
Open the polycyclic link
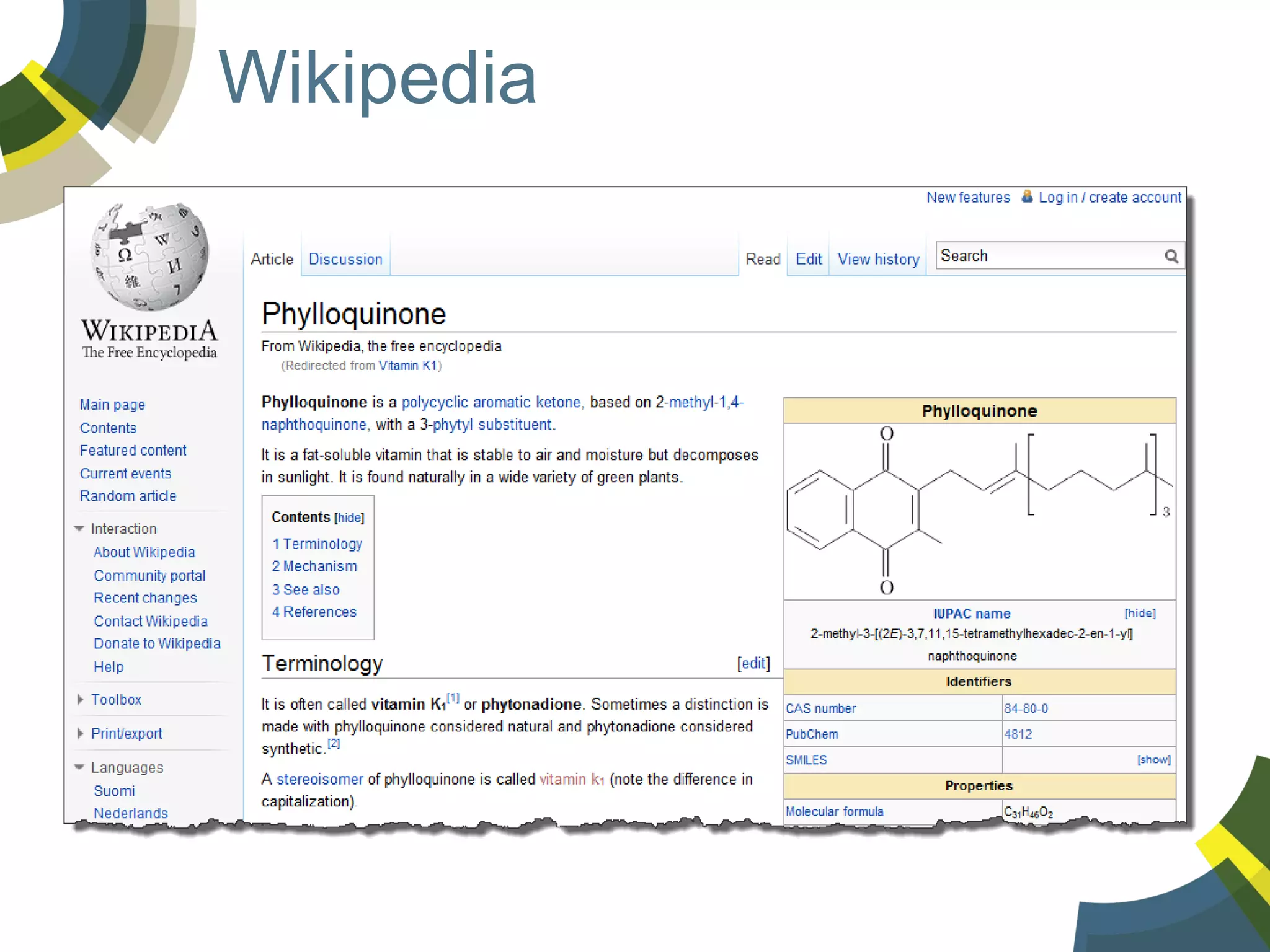tap(435, 402)
